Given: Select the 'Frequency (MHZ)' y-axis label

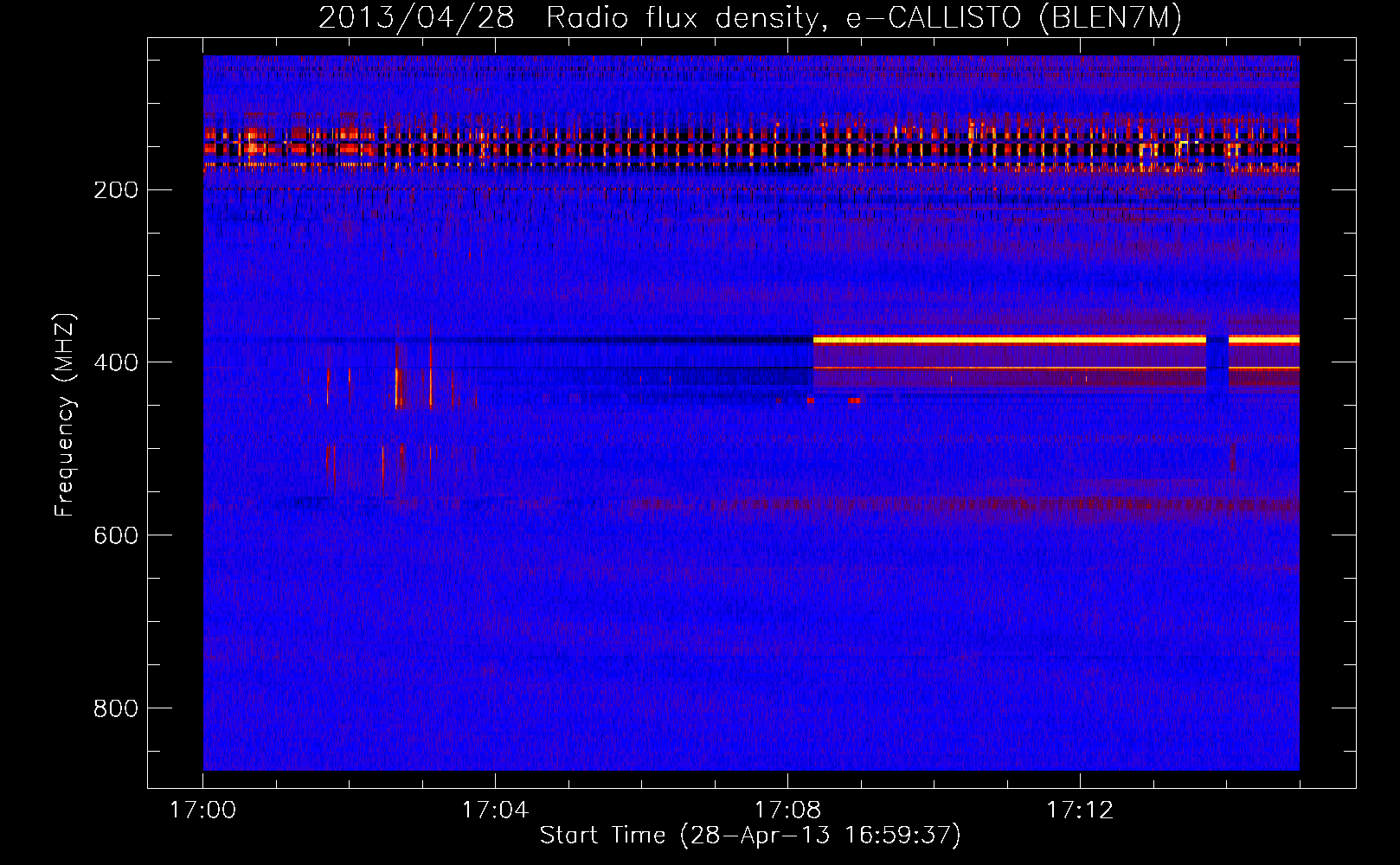Looking at the screenshot, I should coord(65,415).
